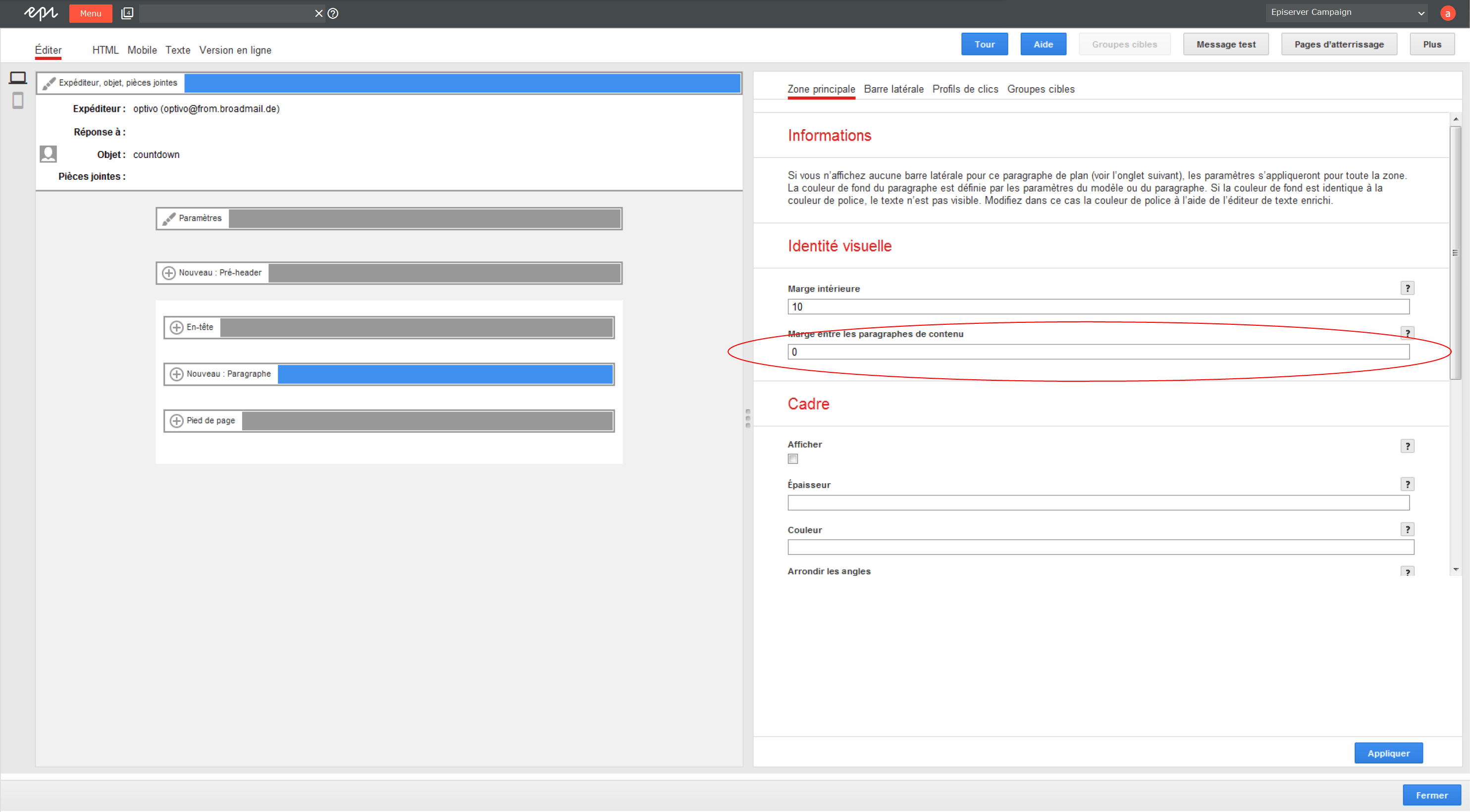This screenshot has height=812, width=1470.
Task: Click the Fermer button
Action: pos(1432,796)
